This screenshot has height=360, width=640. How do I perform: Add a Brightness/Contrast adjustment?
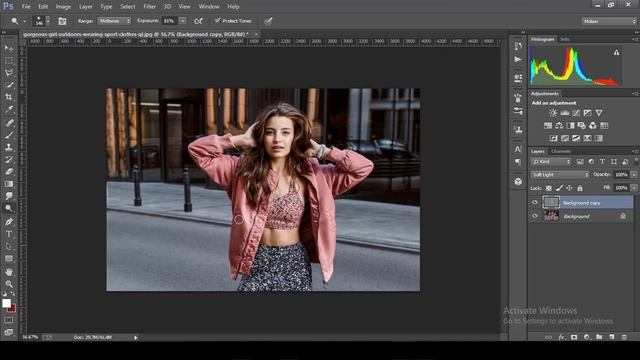[553, 113]
